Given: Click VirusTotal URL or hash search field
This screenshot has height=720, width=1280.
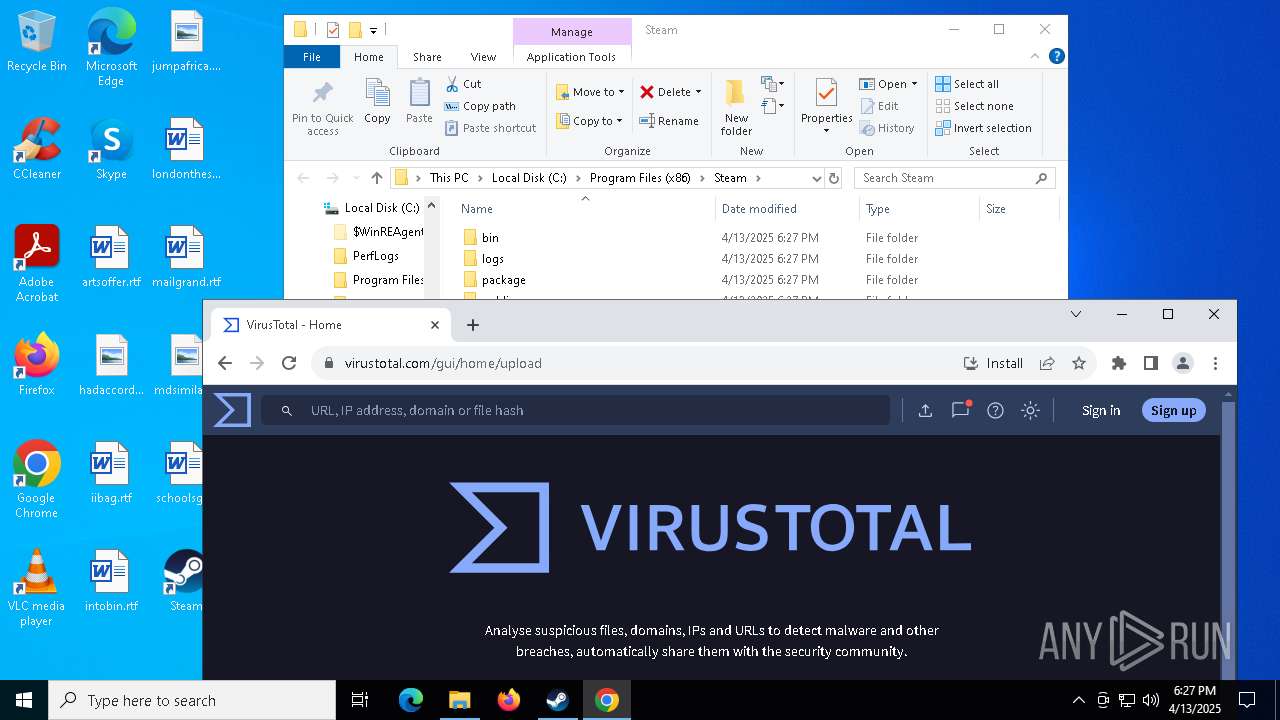Looking at the screenshot, I should point(575,410).
